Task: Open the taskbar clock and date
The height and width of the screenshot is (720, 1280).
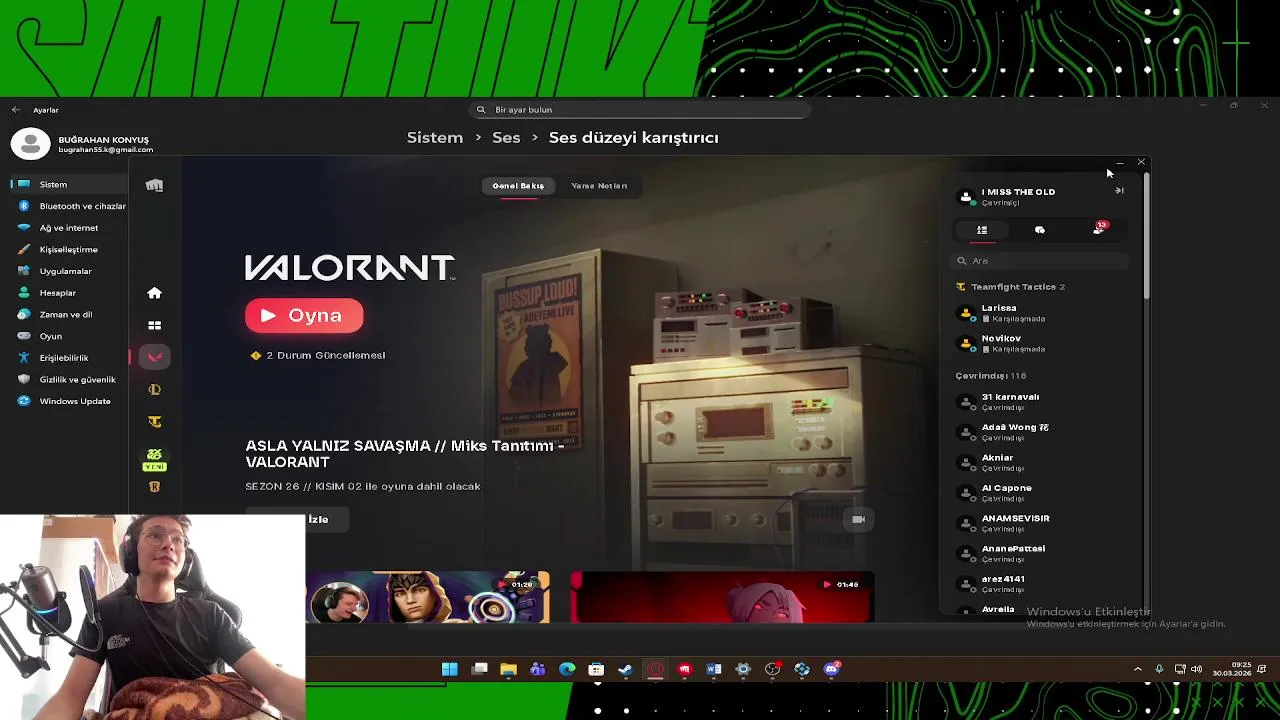Action: click(1231, 669)
